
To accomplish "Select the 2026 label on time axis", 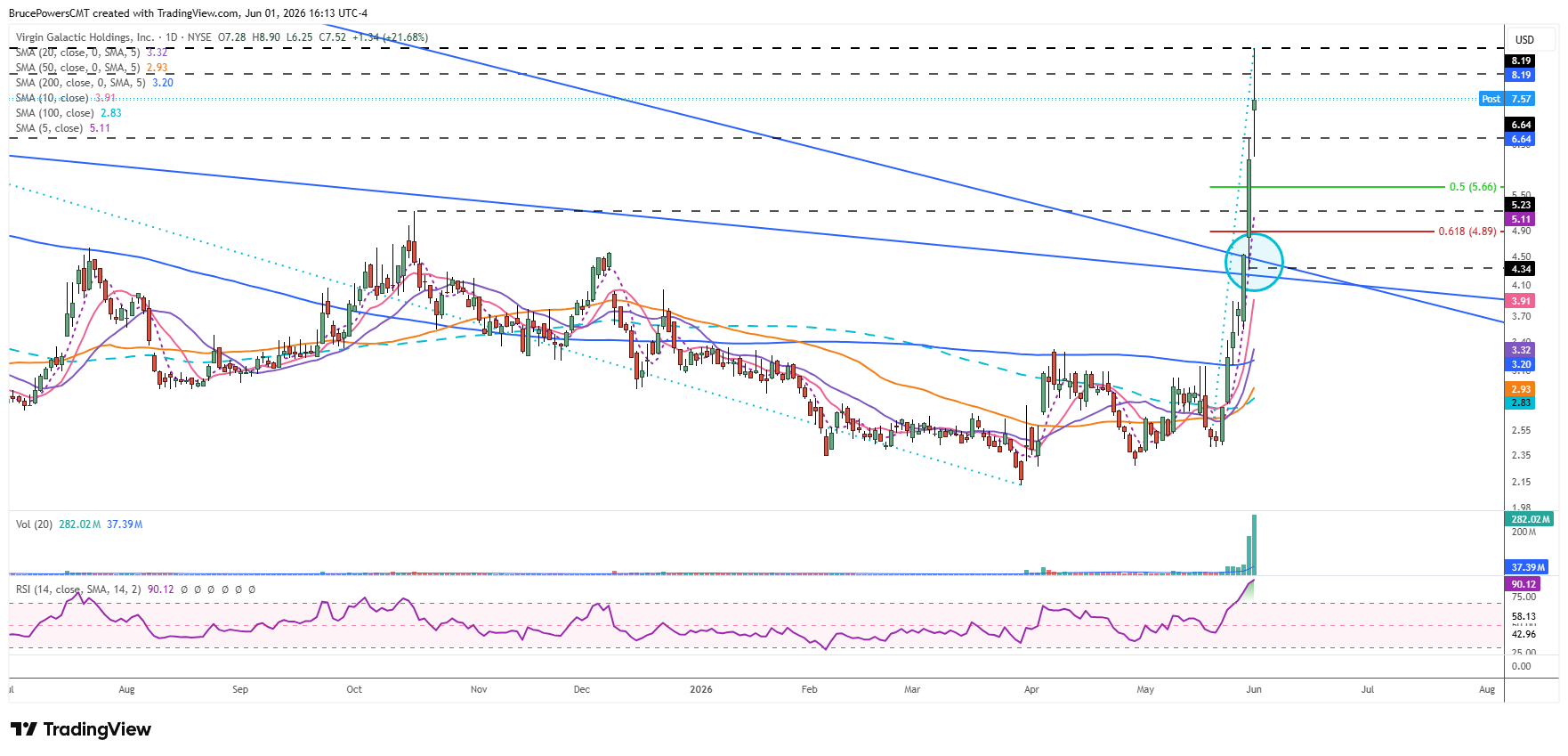I will coord(701,689).
